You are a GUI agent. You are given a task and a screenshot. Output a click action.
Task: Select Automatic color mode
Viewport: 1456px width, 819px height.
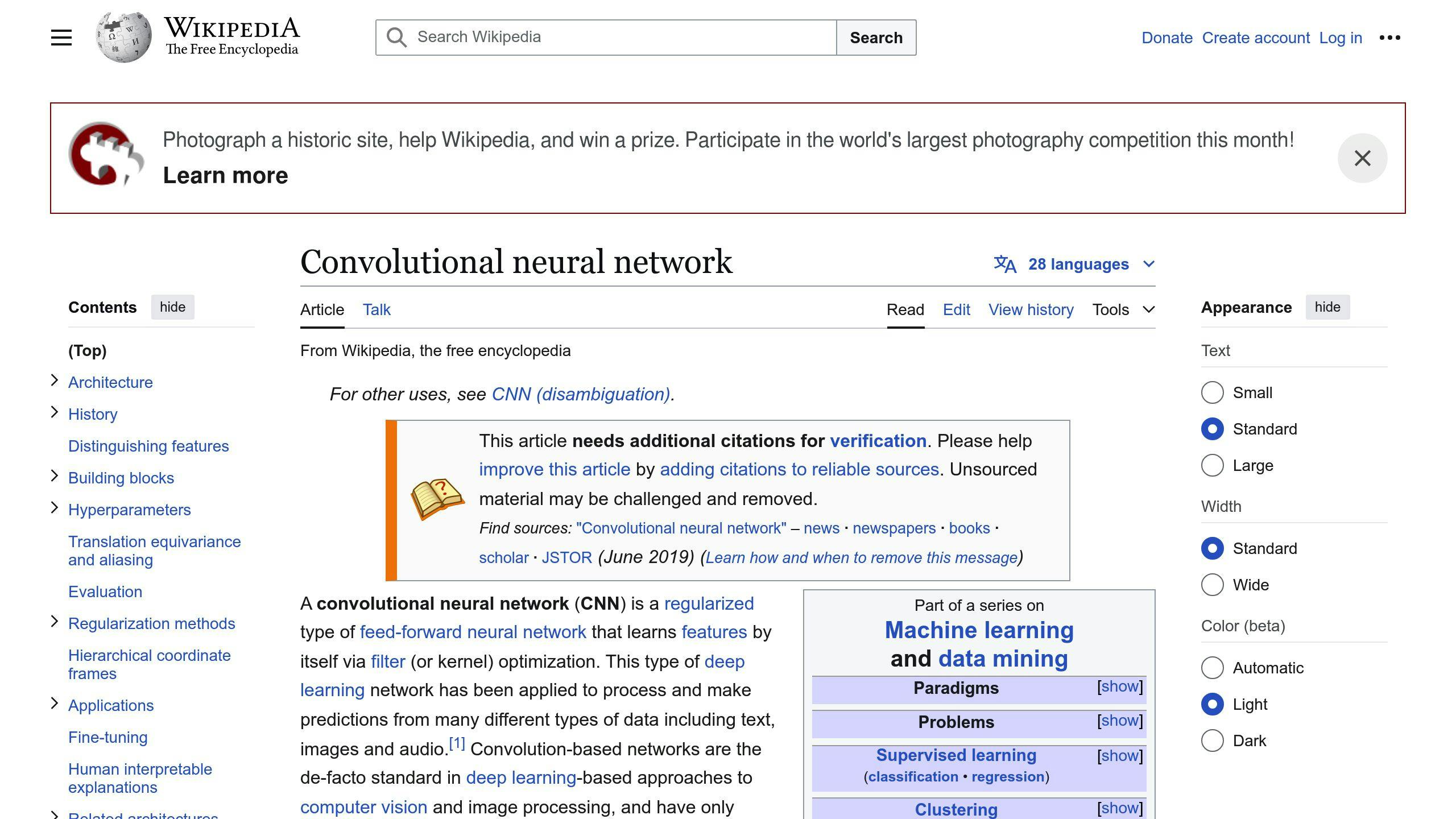pyautogui.click(x=1212, y=668)
